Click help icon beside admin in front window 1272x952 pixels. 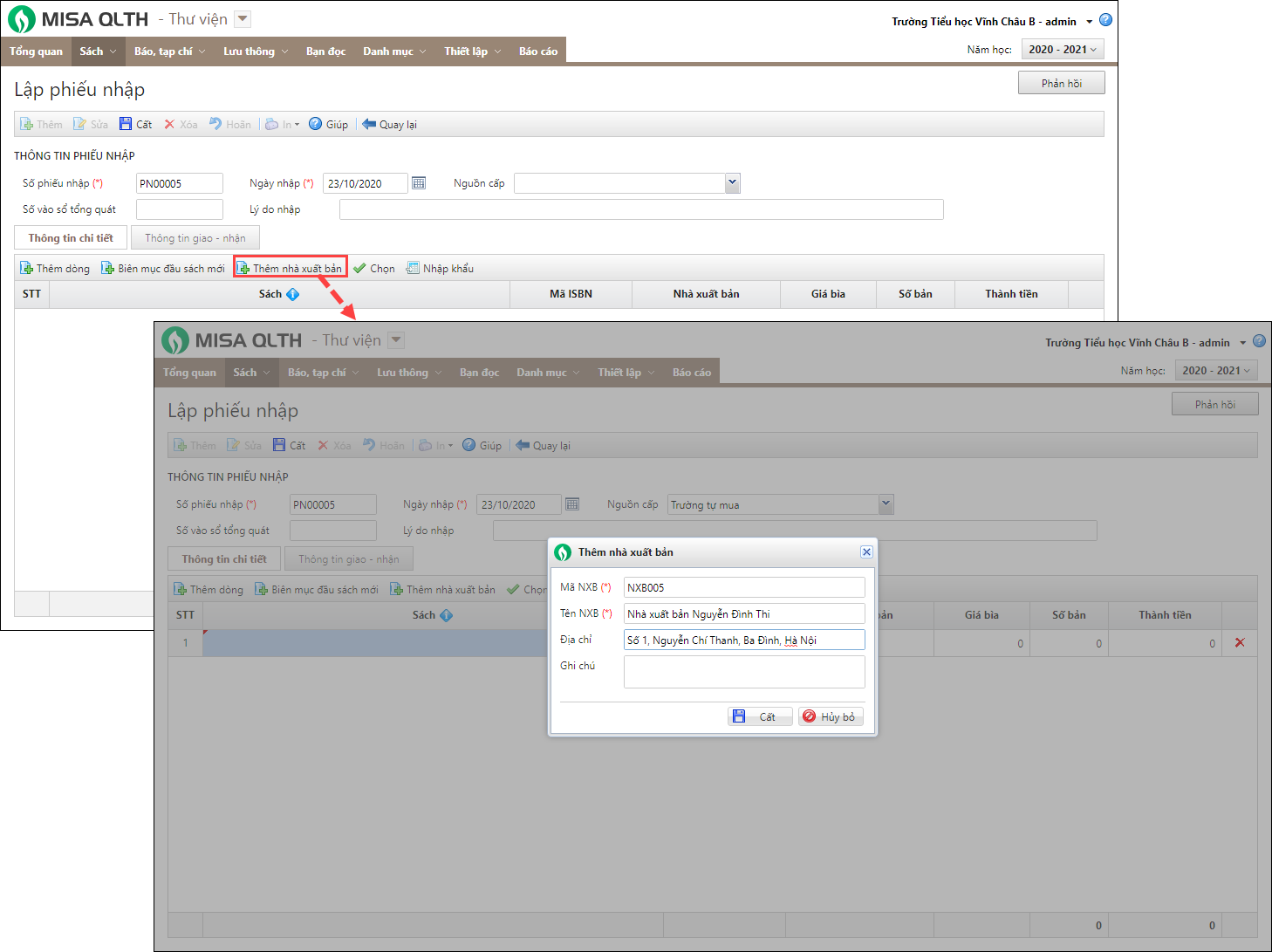[1259, 341]
